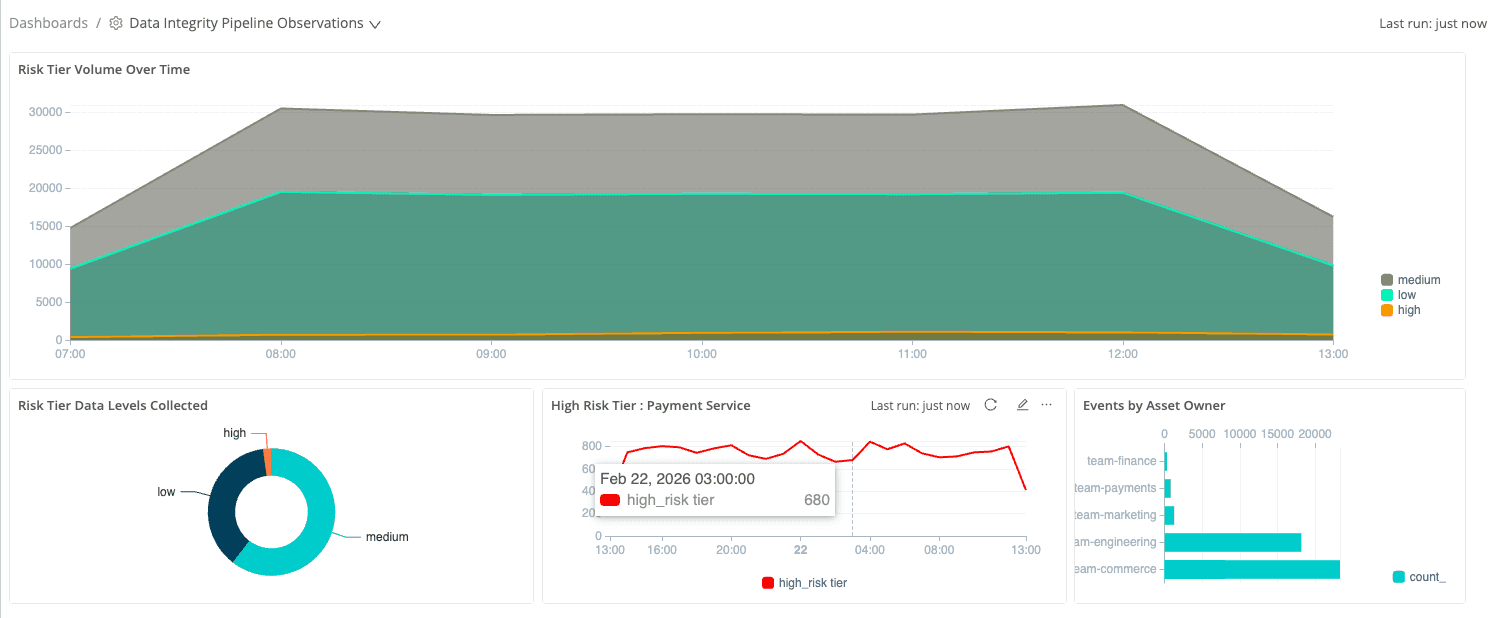Viewport: 1495px width, 618px height.
Task: Refresh the High Risk Tier Payment Service panel
Action: (991, 405)
